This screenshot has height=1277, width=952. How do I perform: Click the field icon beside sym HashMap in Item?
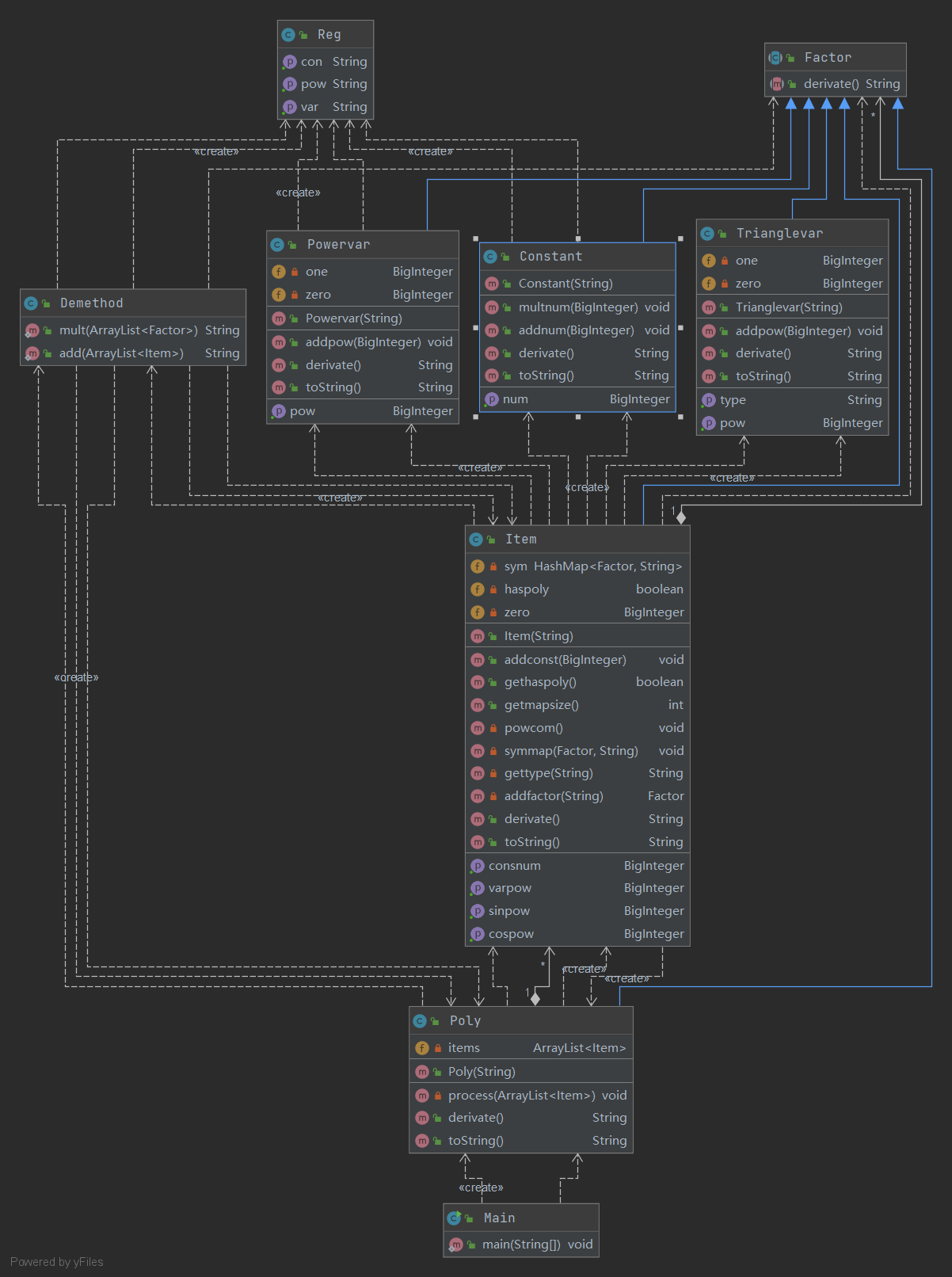pos(477,566)
